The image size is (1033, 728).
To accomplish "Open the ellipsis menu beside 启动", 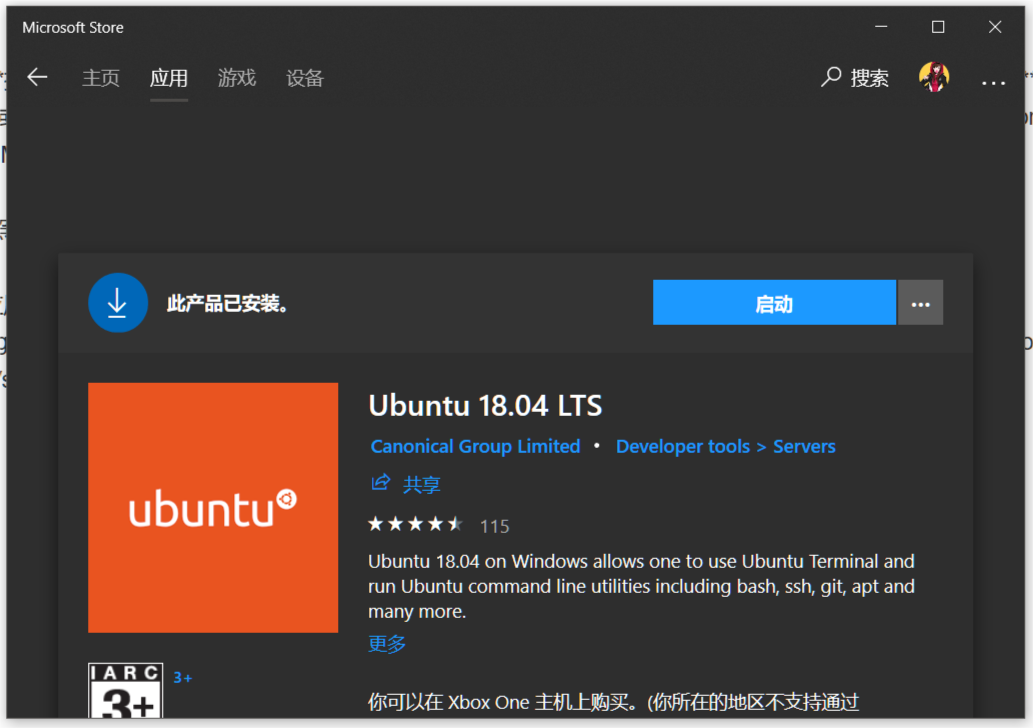I will point(920,302).
